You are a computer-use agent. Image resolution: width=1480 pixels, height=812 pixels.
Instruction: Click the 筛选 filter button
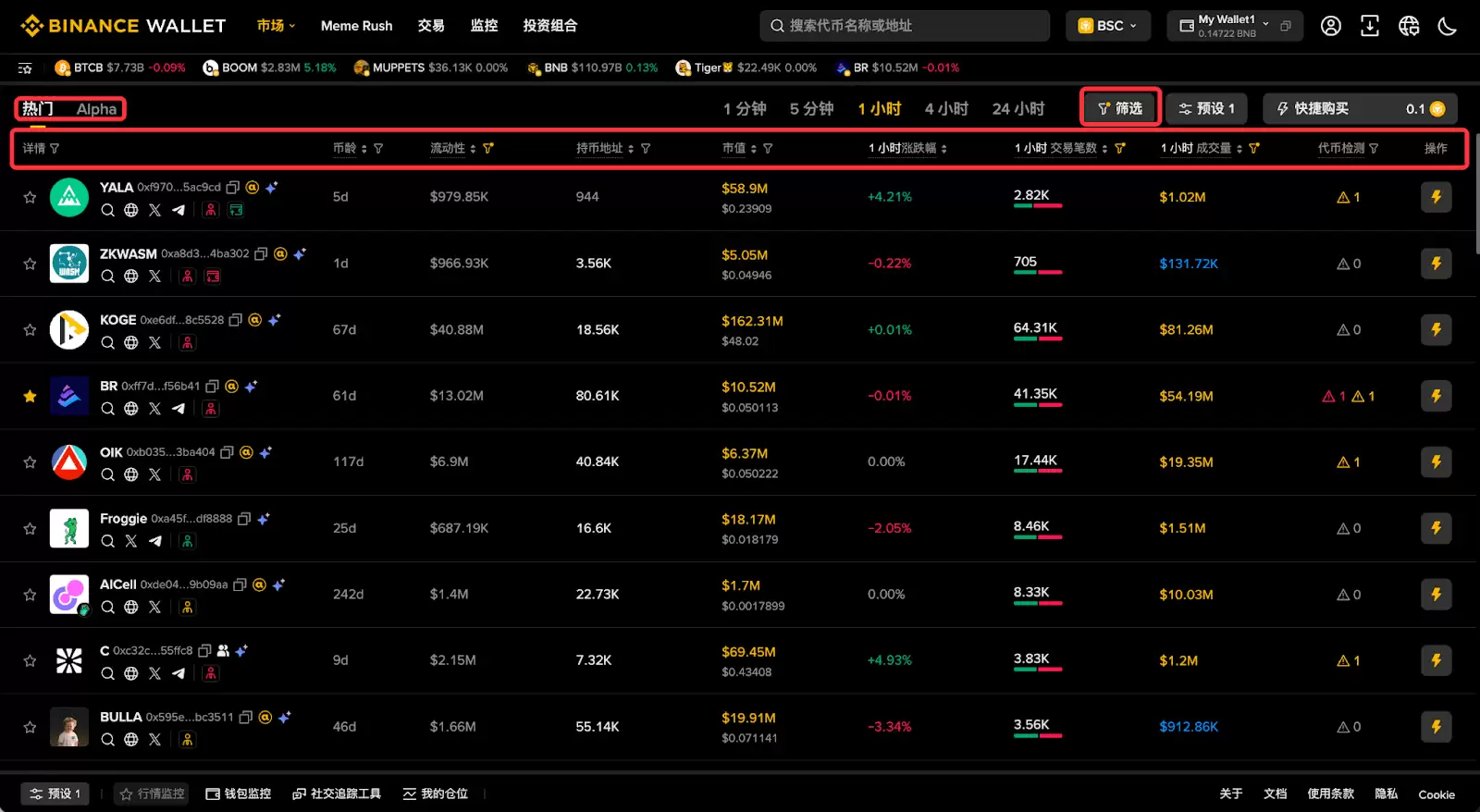(x=1119, y=109)
